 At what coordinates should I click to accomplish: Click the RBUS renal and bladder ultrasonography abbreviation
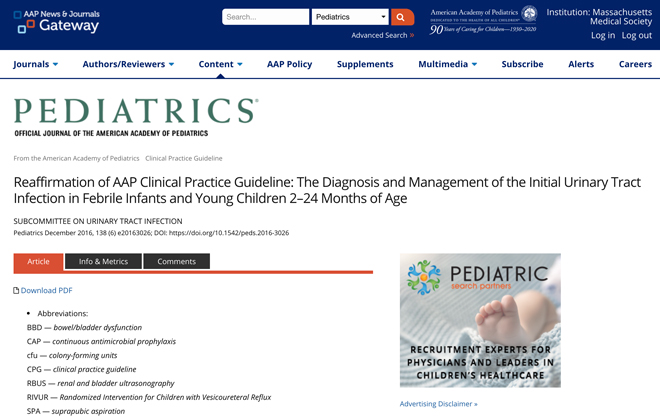[x=100, y=383]
